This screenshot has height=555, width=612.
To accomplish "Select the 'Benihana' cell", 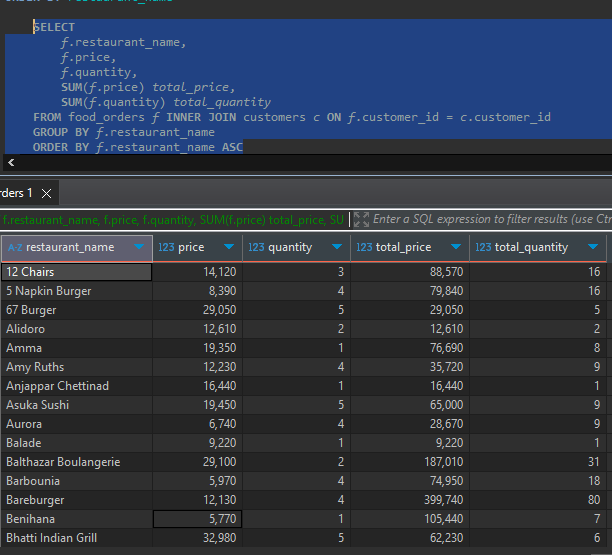I will point(76,519).
